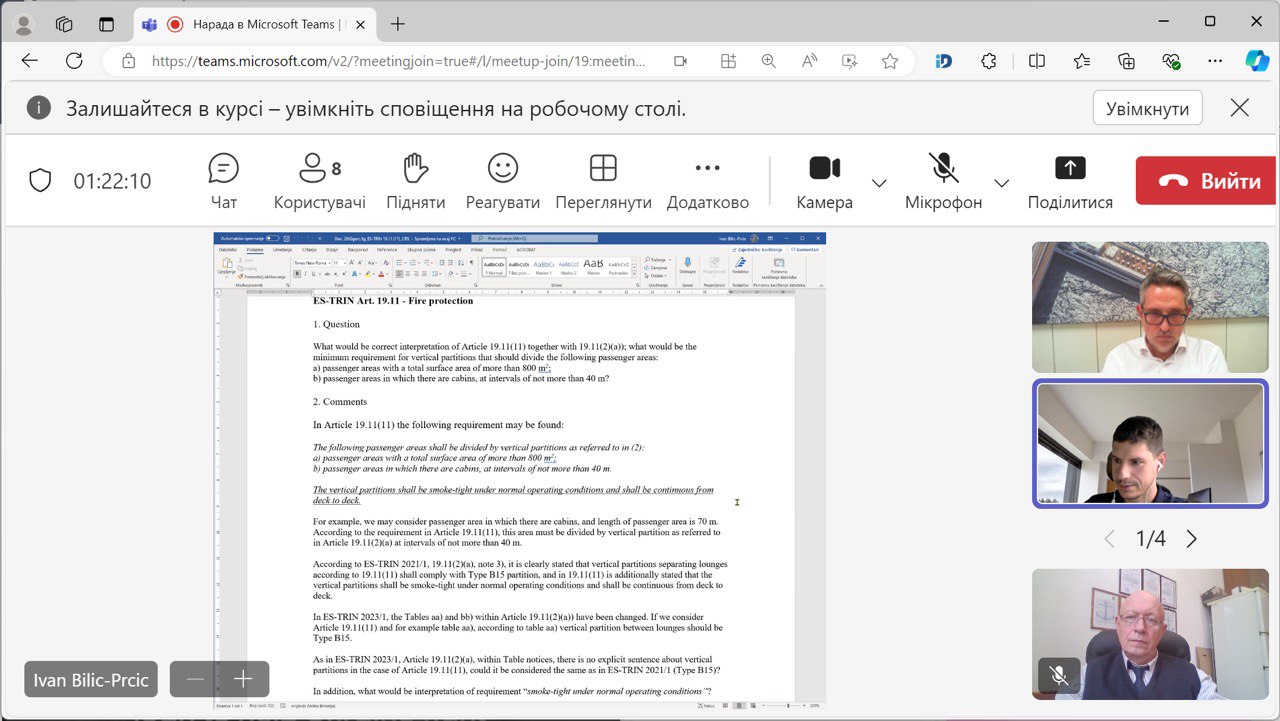Open the Teams meeting Chat panel

coord(223,181)
